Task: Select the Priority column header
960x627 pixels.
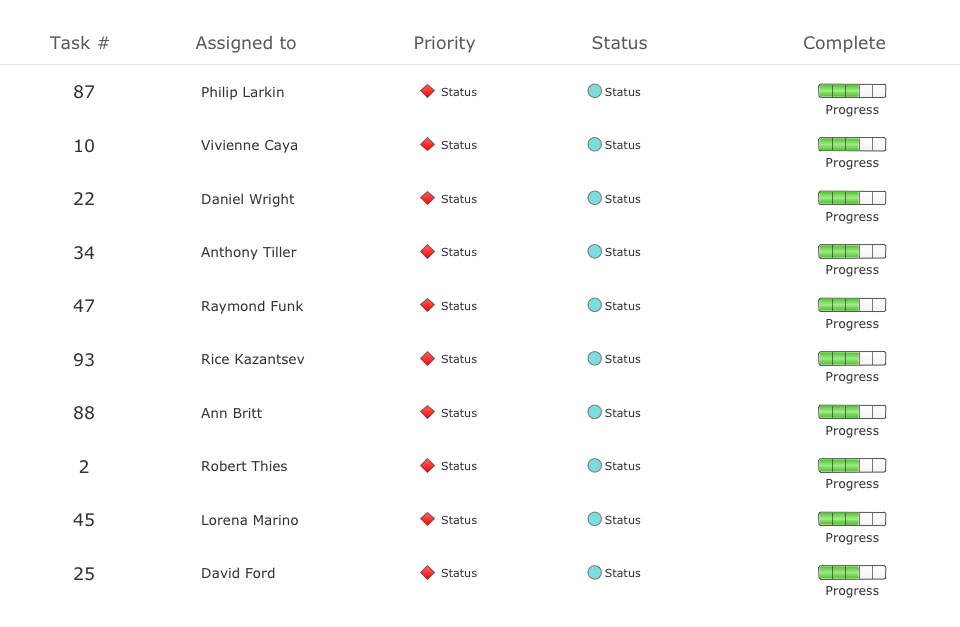Action: (x=444, y=43)
